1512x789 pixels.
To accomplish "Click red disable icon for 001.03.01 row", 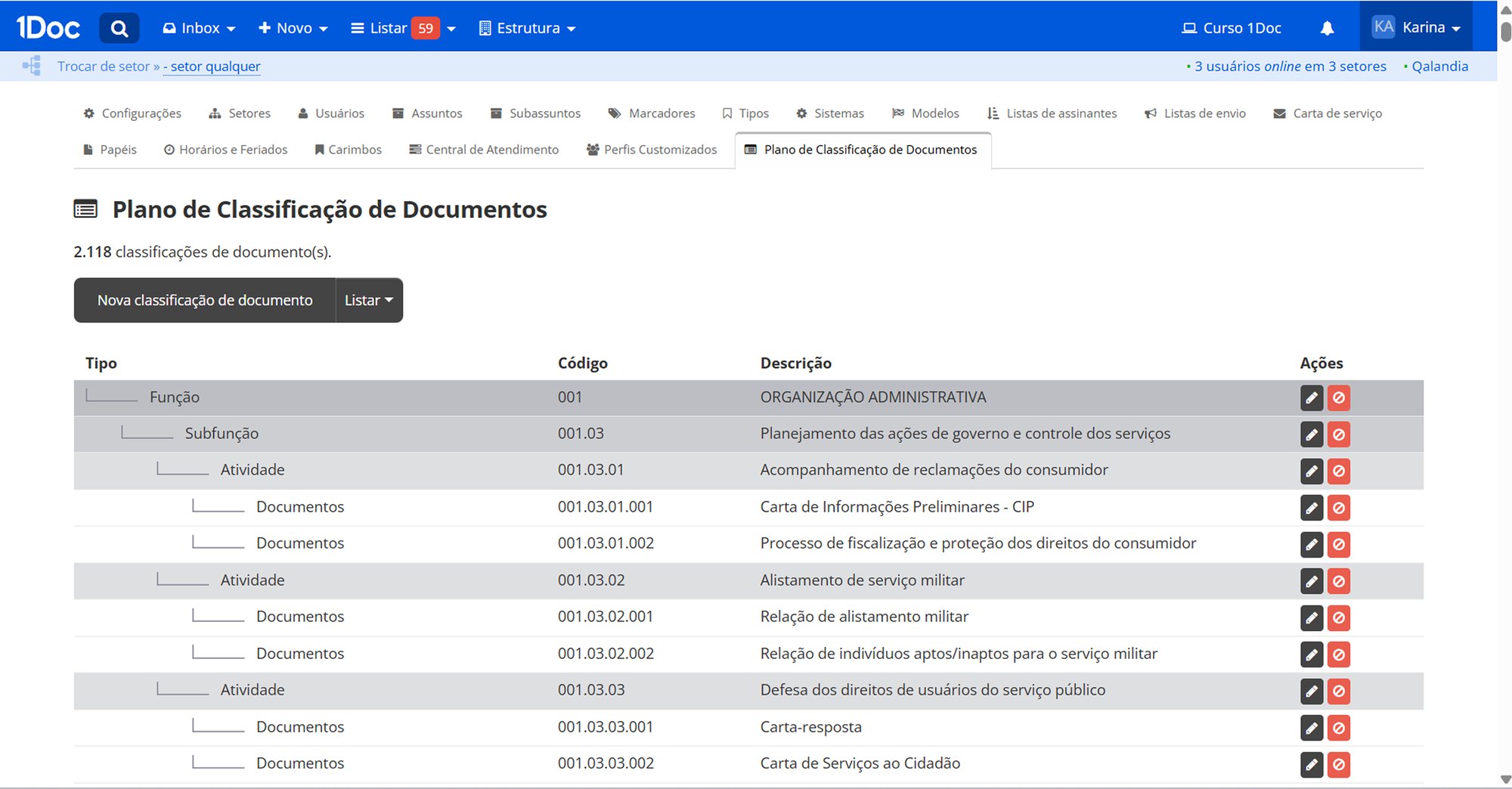I will (x=1339, y=471).
